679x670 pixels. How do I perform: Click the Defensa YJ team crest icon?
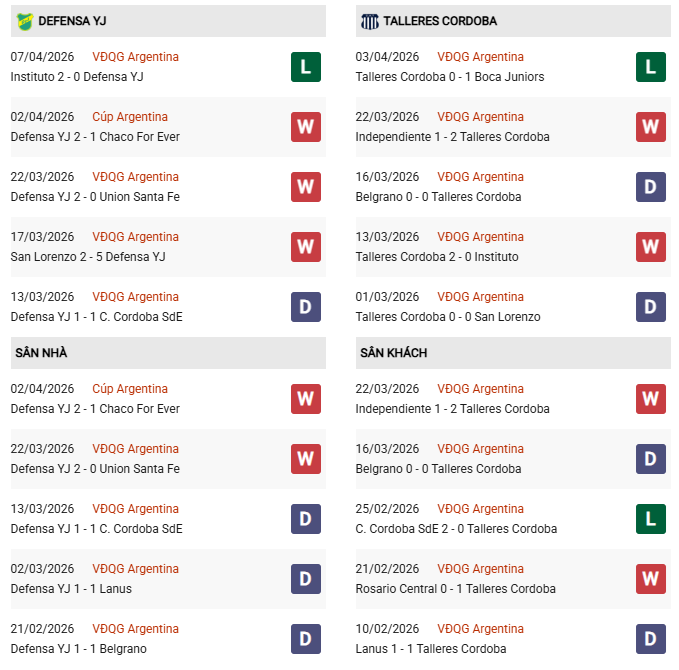[24, 21]
